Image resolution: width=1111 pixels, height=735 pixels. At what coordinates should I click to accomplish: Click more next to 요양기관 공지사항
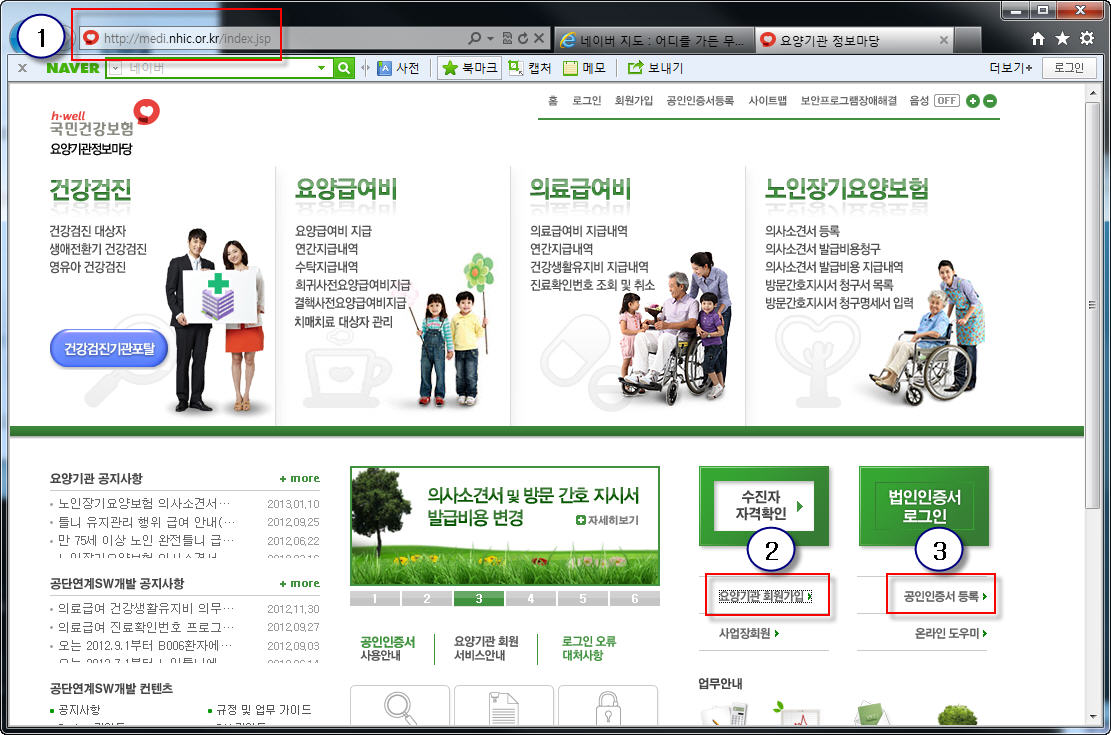[300, 478]
